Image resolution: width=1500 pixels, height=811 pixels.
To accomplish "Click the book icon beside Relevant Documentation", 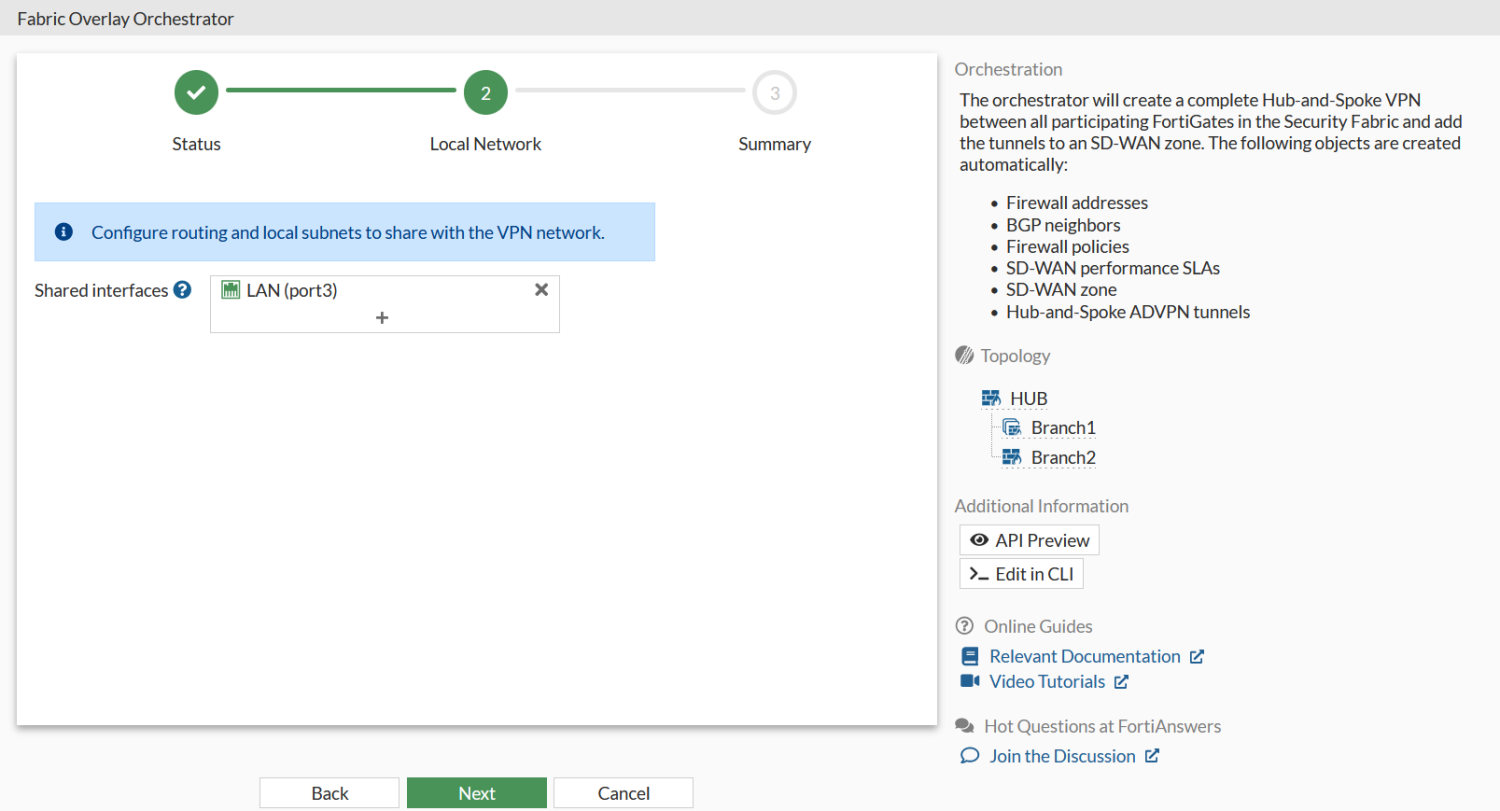I will [x=968, y=656].
